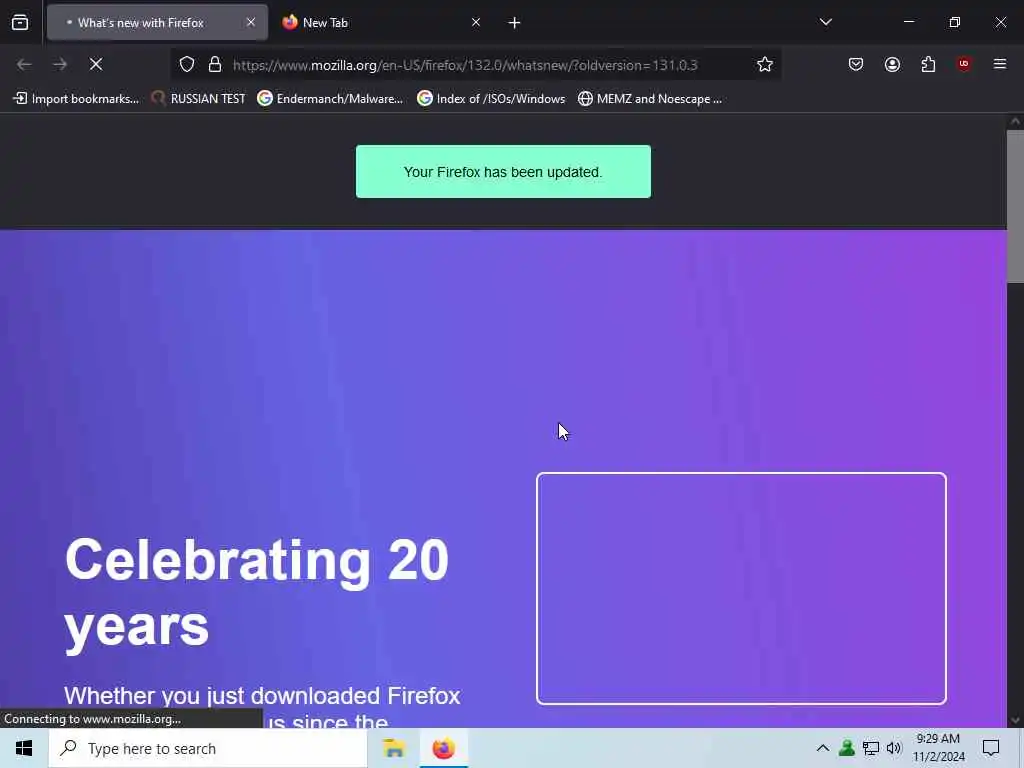
Task: Open tracking protection shield panel
Action: pyautogui.click(x=187, y=64)
